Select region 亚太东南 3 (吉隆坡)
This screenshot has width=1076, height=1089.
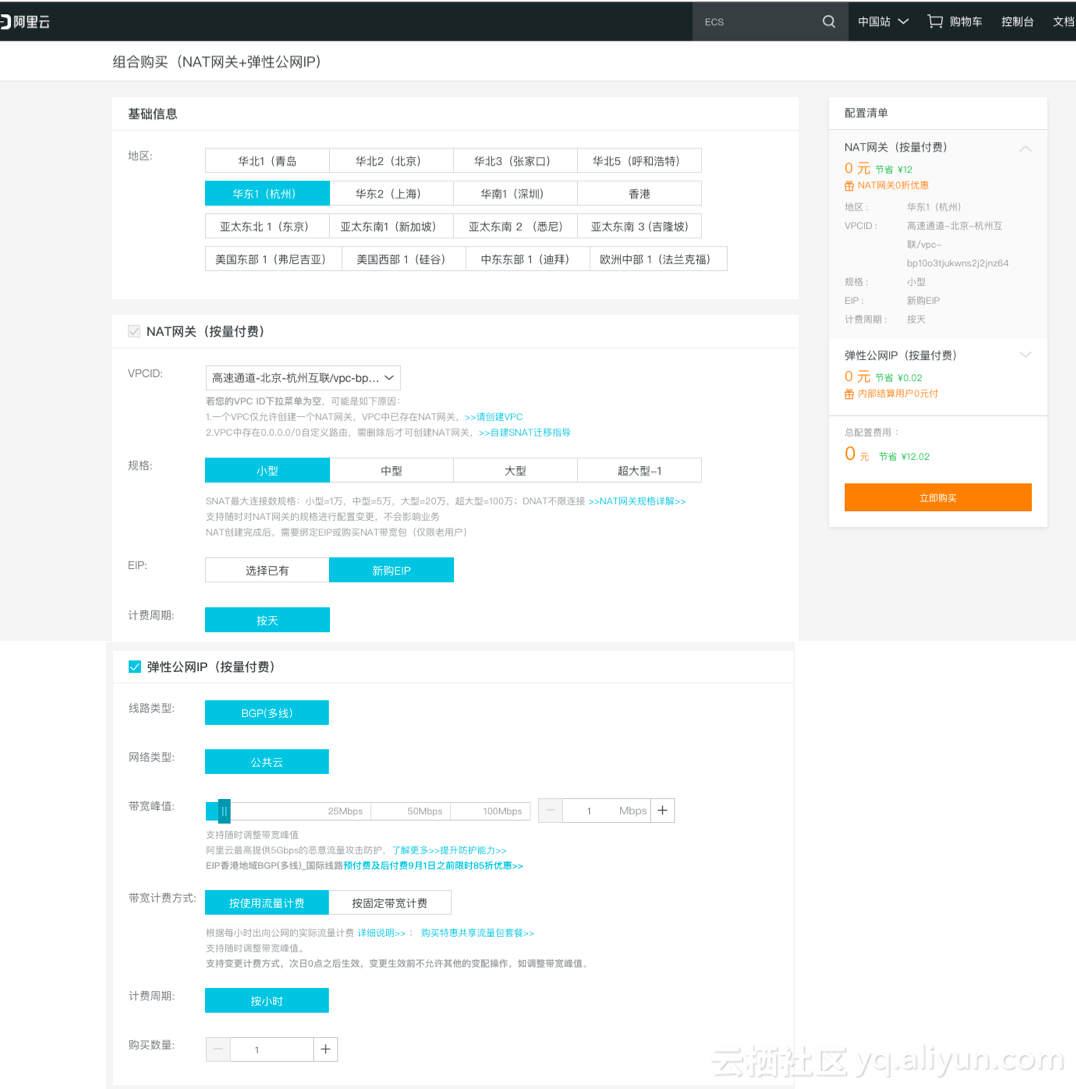point(639,226)
